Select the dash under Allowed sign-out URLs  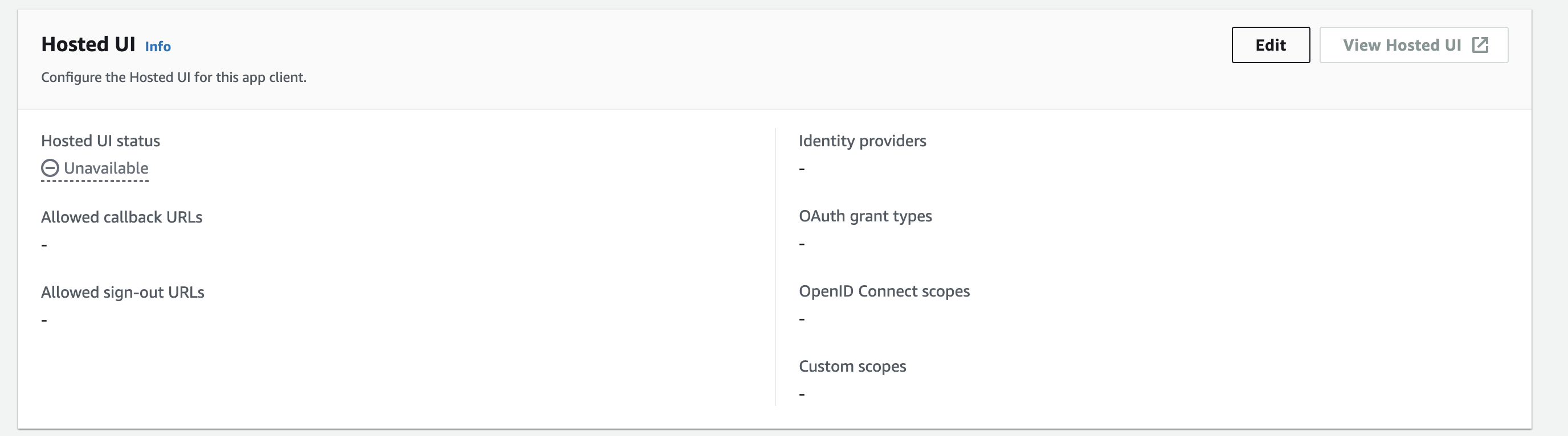pos(44,320)
